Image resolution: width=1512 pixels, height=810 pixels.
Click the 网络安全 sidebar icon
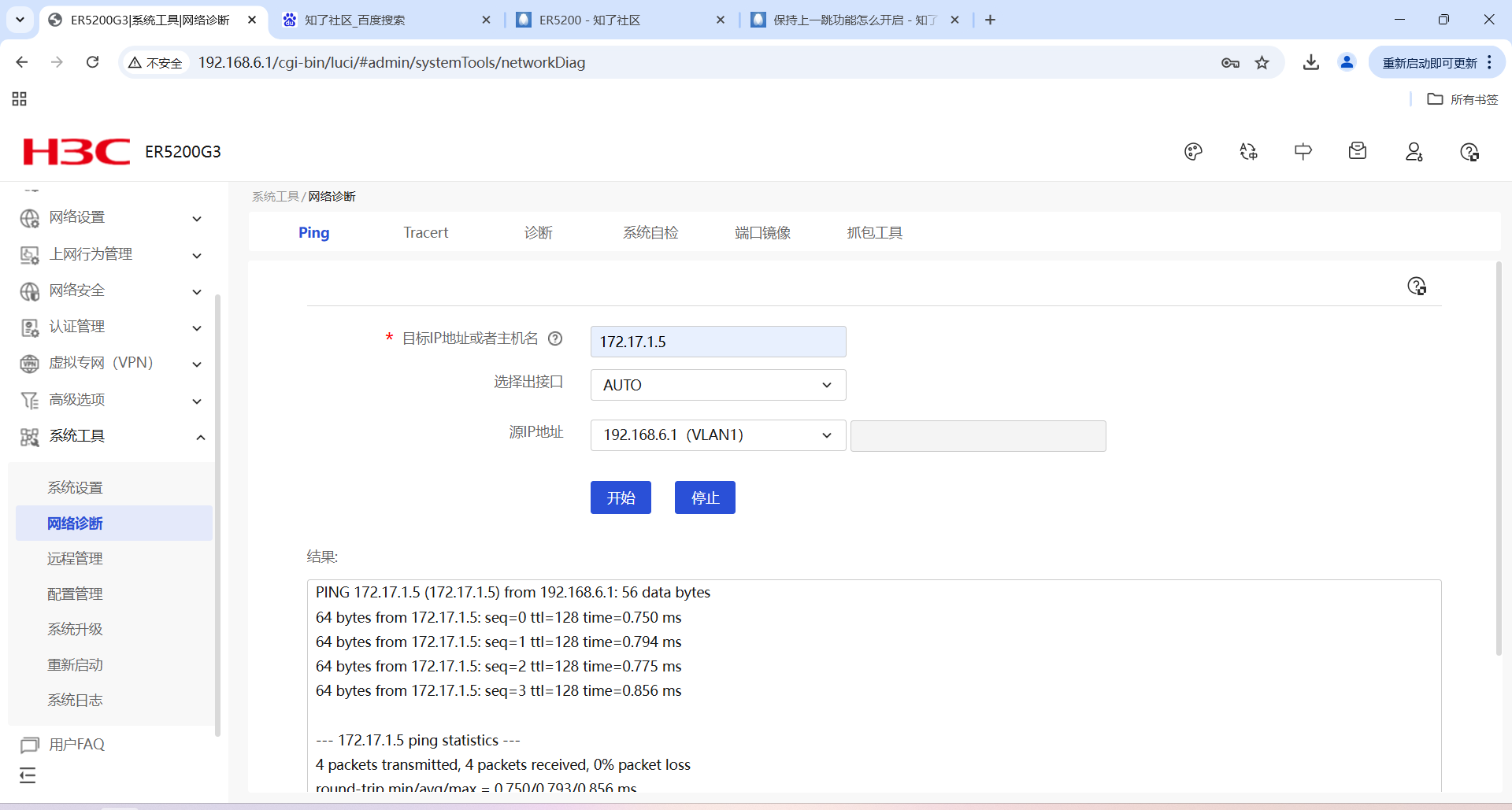pos(30,291)
